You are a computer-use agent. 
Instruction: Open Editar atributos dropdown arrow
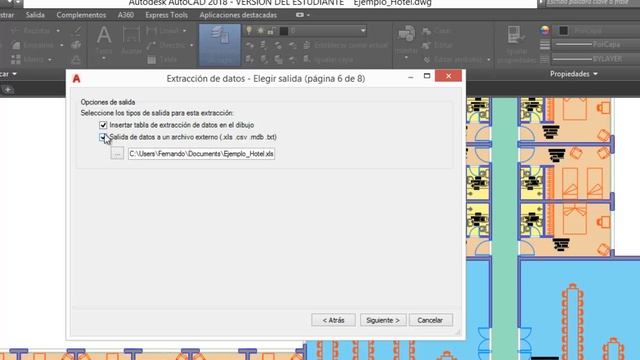click(489, 60)
